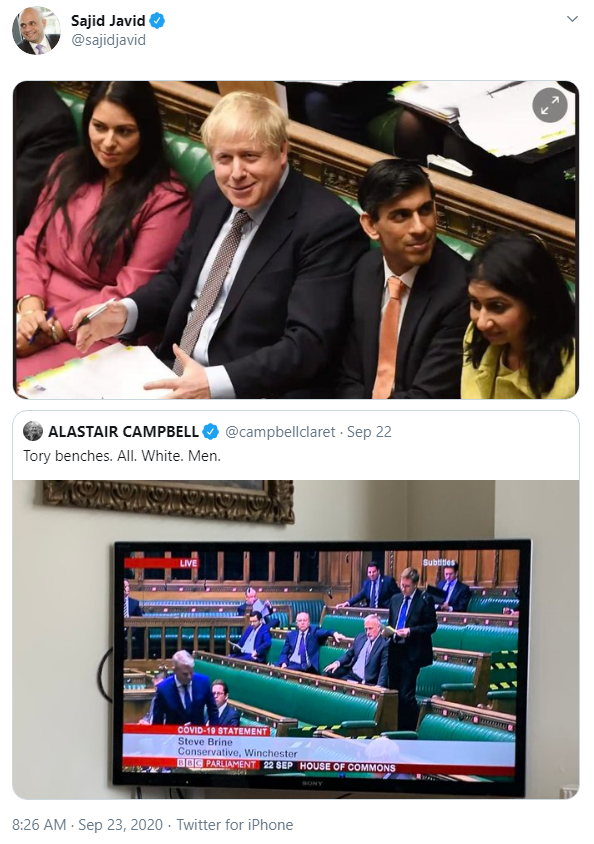Click the Sajid Javid display name
Screen dimensions: 594x844
[x=108, y=21]
